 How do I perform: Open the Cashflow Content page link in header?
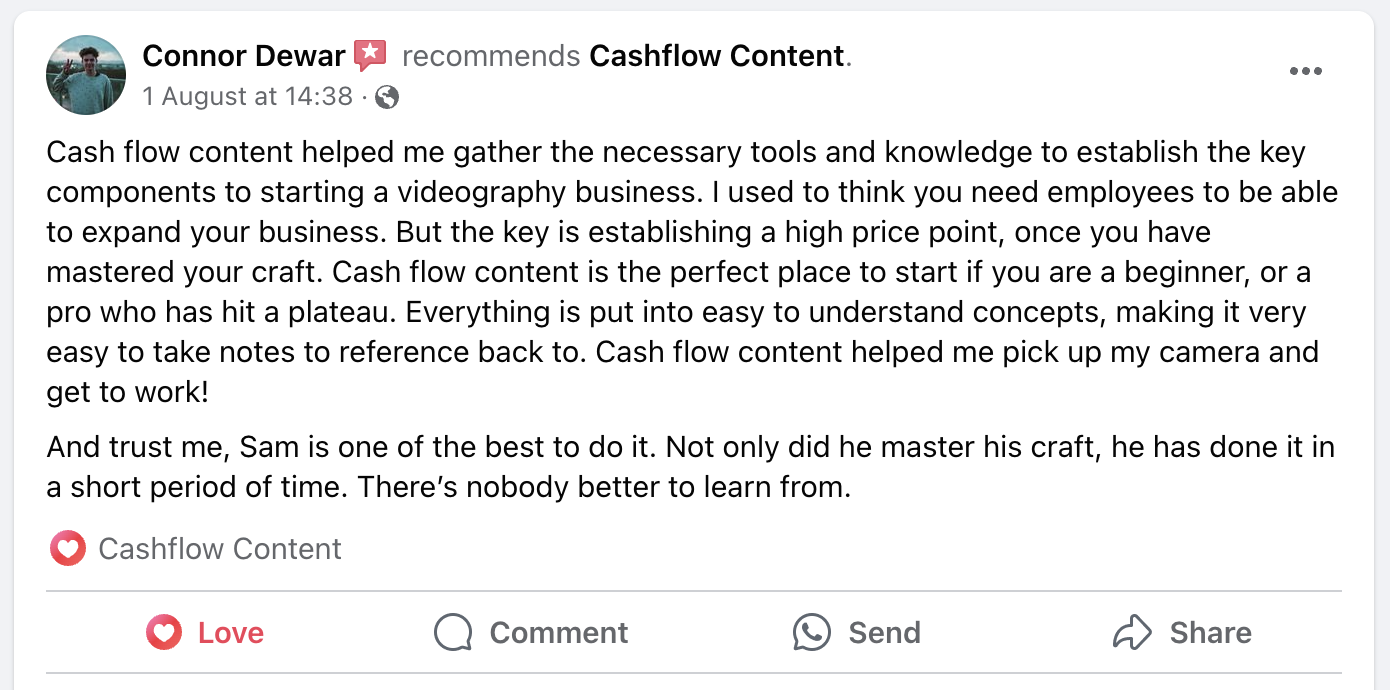pyautogui.click(x=717, y=56)
